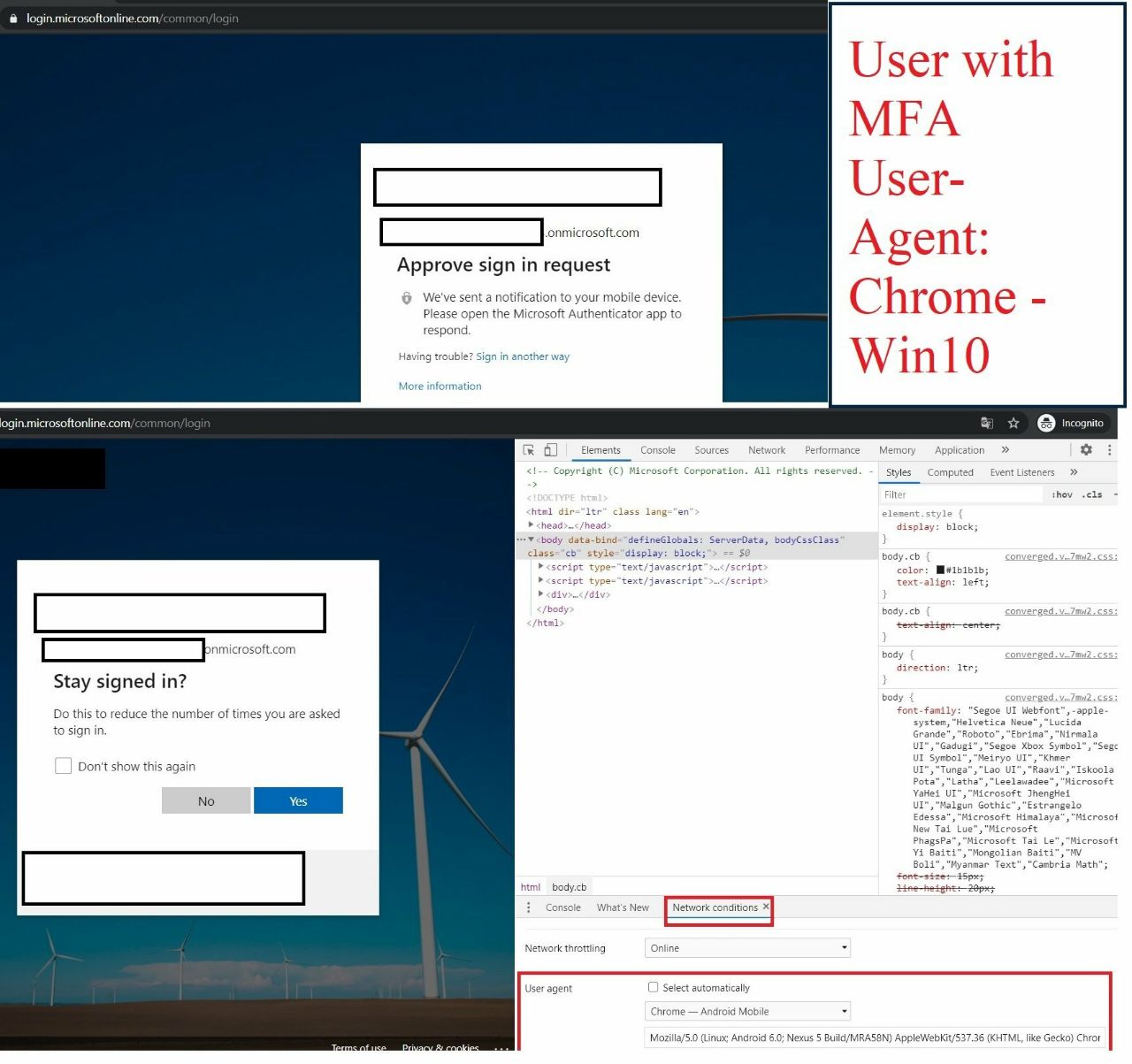Image resolution: width=1132 pixels, height=1064 pixels.
Task: Click the authenticator shield icon in approve dialog
Action: (407, 298)
